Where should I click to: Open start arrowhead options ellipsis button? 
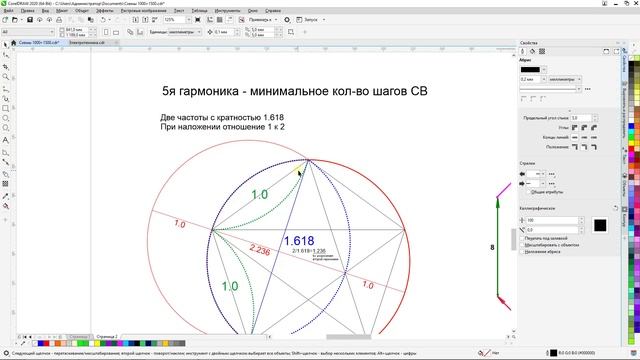(x=552, y=174)
